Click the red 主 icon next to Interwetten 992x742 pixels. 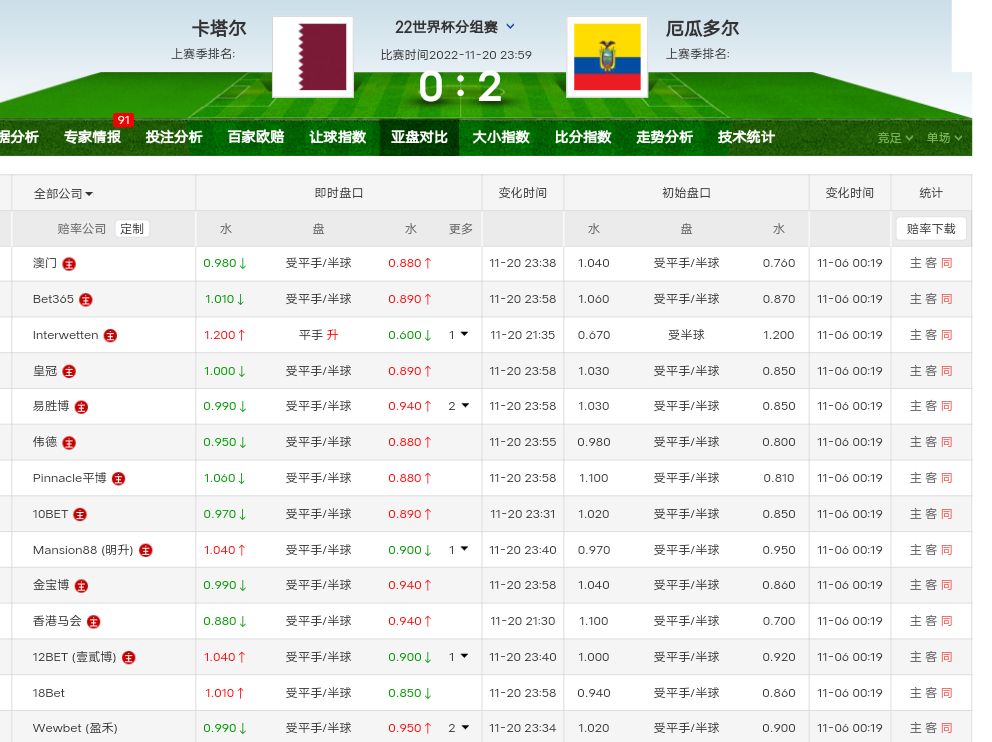click(x=110, y=336)
